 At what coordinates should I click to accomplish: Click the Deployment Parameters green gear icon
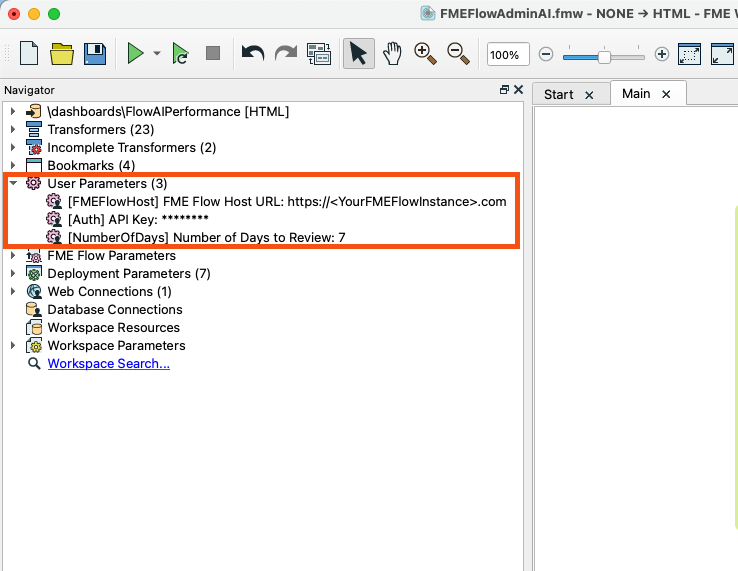(33, 273)
